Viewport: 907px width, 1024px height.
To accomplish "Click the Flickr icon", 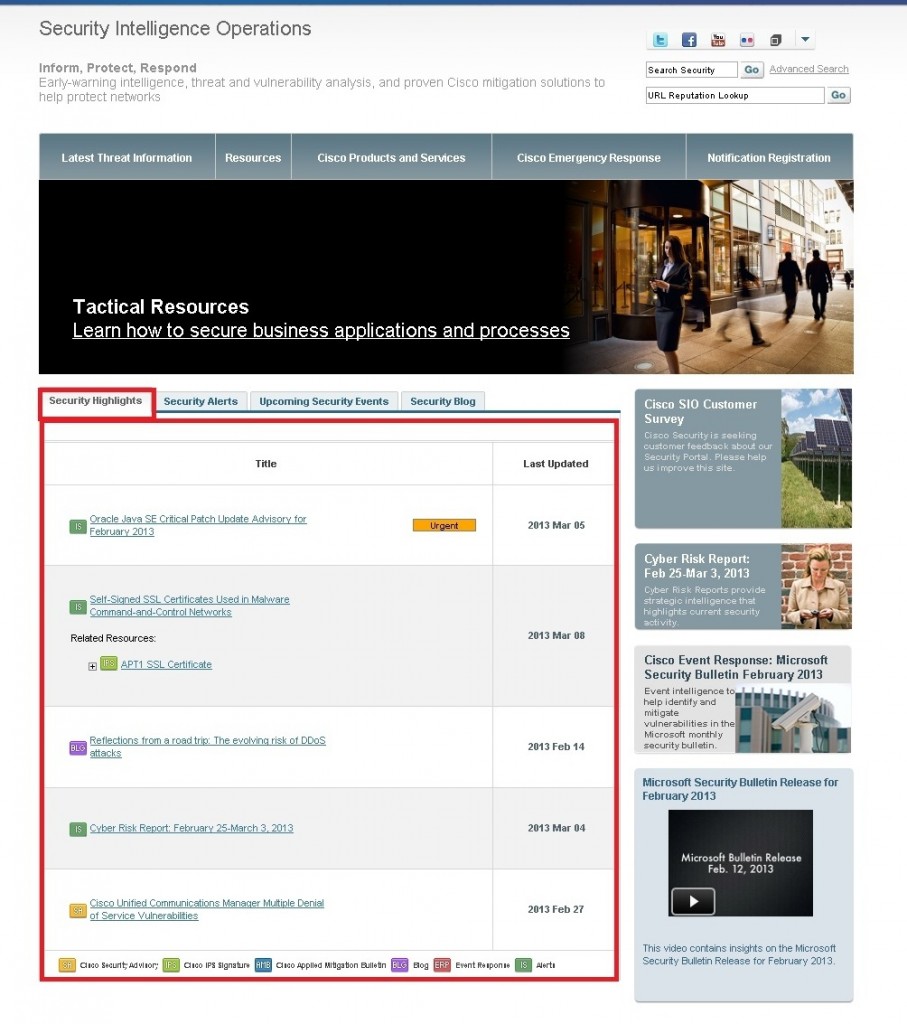I will tap(747, 40).
